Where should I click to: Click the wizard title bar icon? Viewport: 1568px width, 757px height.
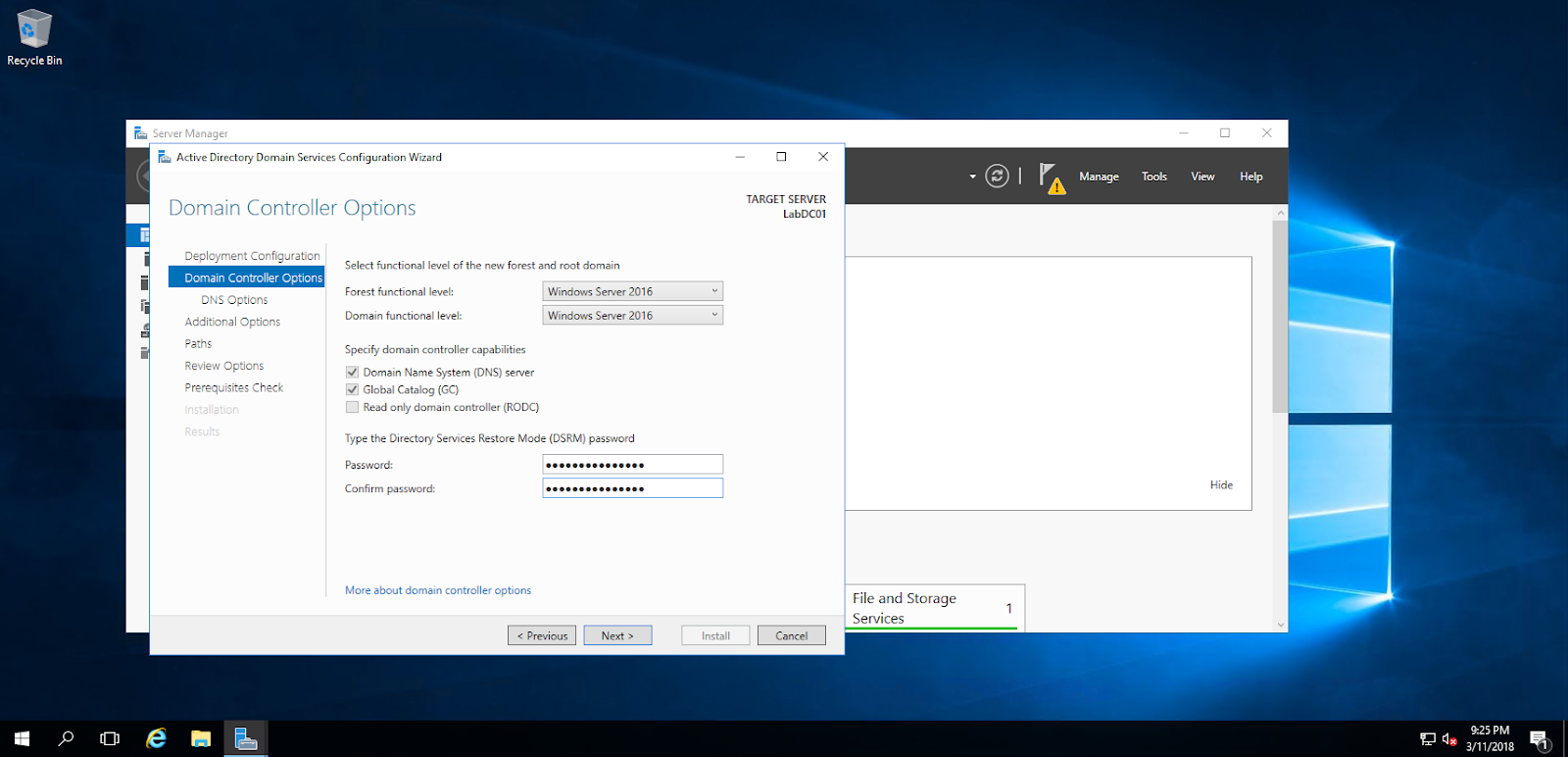point(165,157)
